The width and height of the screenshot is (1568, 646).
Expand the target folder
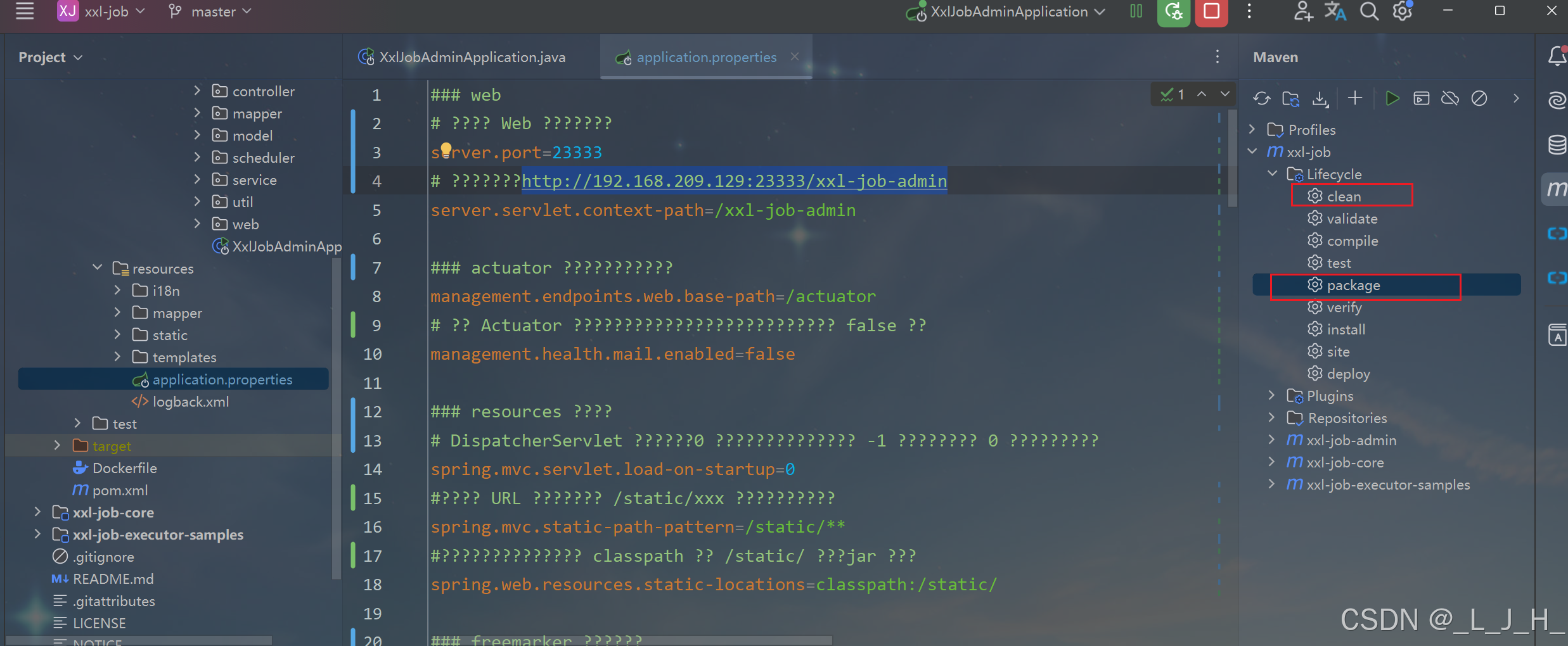(x=57, y=445)
